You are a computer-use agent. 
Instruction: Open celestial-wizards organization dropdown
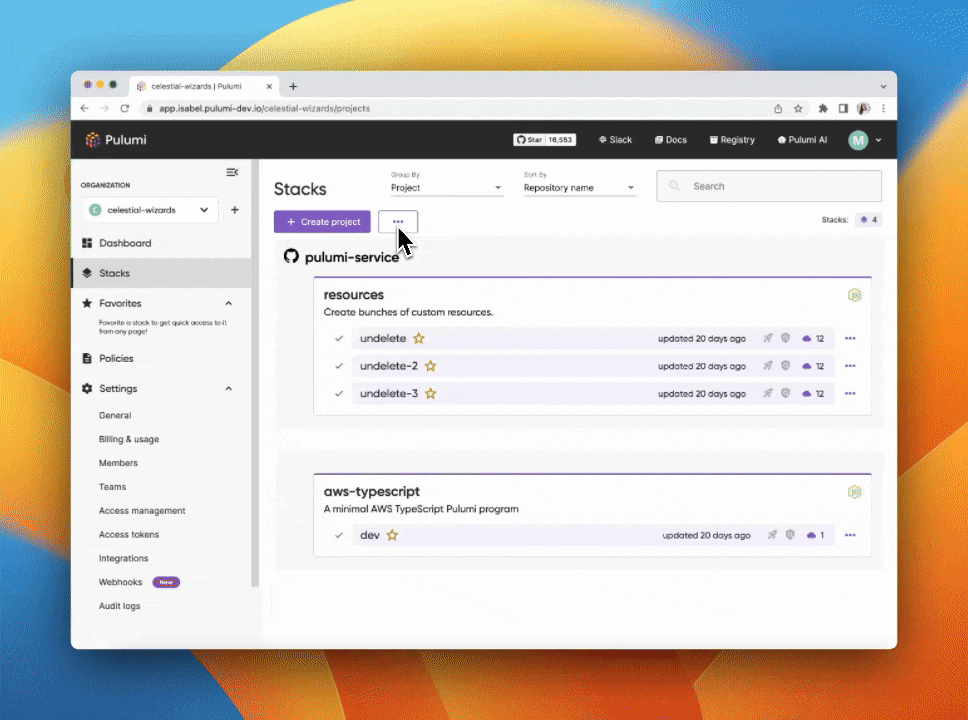[150, 210]
